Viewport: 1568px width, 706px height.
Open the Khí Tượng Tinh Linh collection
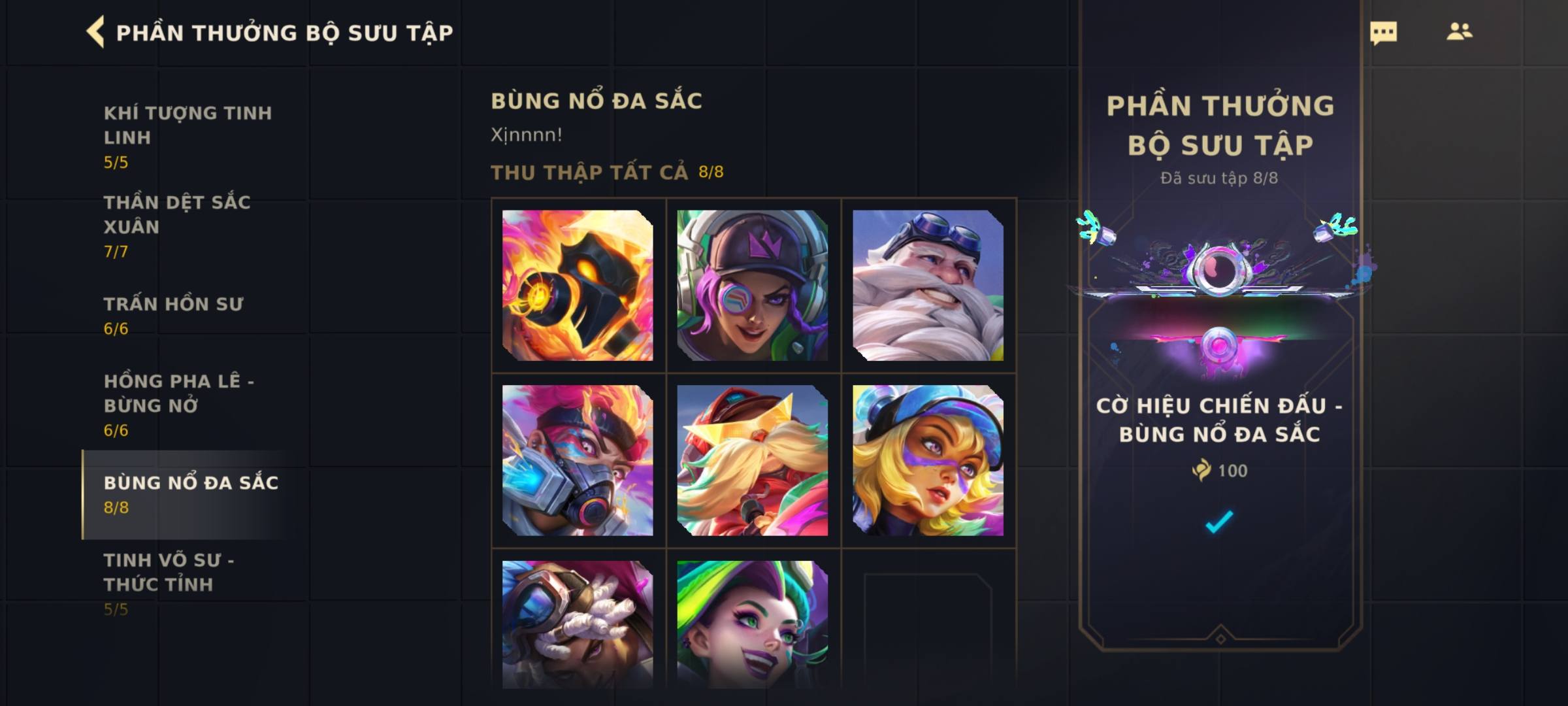point(189,137)
